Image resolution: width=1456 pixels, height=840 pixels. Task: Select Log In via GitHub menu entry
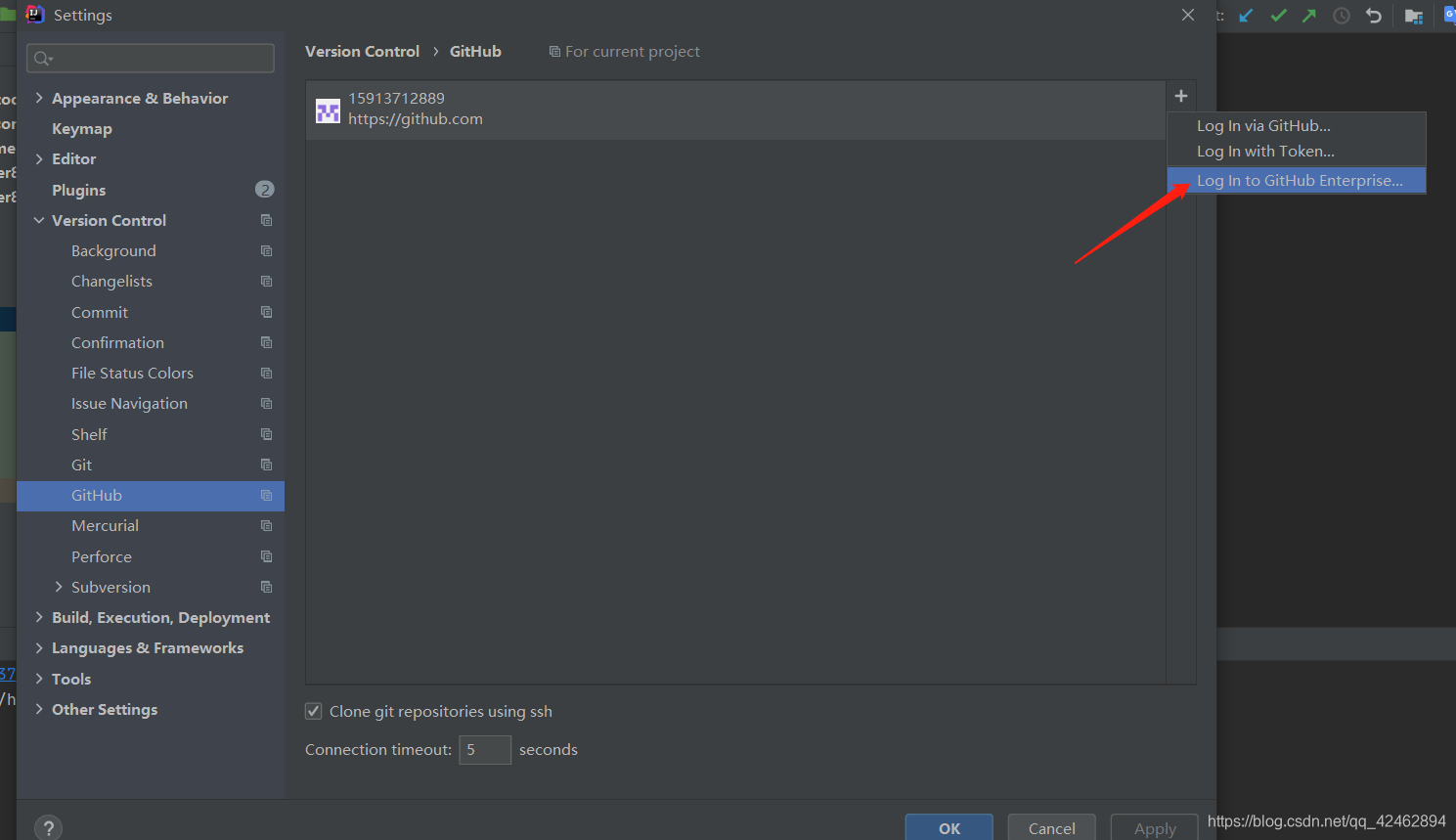point(1297,126)
